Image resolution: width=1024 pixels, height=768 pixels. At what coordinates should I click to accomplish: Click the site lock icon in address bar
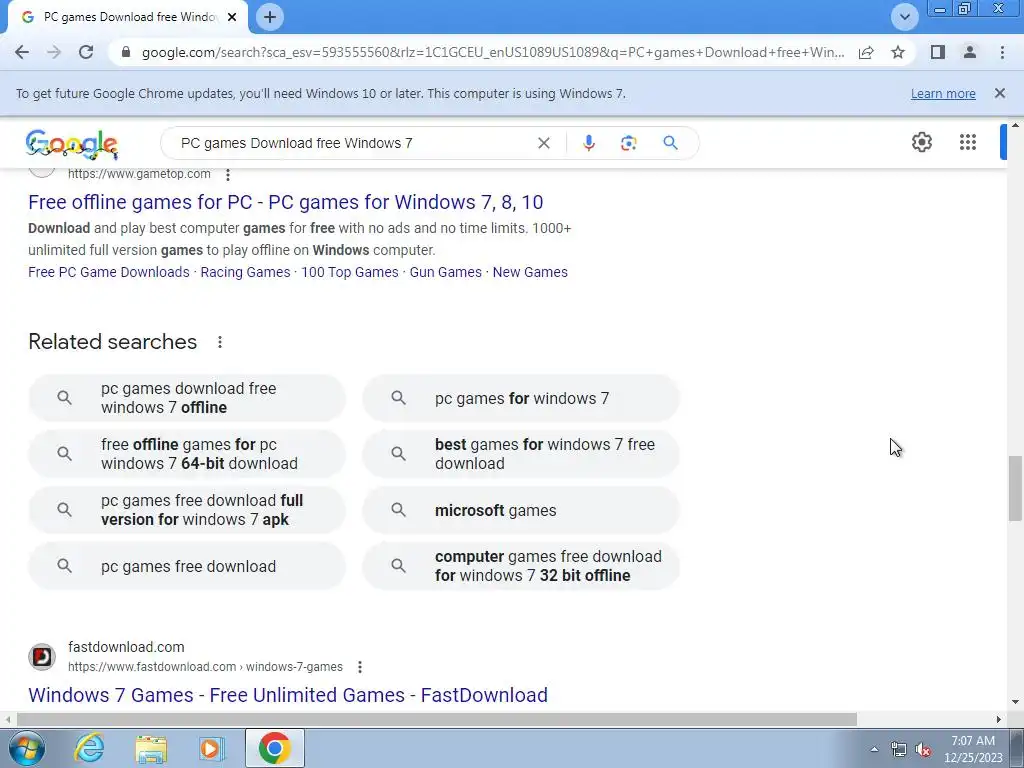[x=126, y=52]
